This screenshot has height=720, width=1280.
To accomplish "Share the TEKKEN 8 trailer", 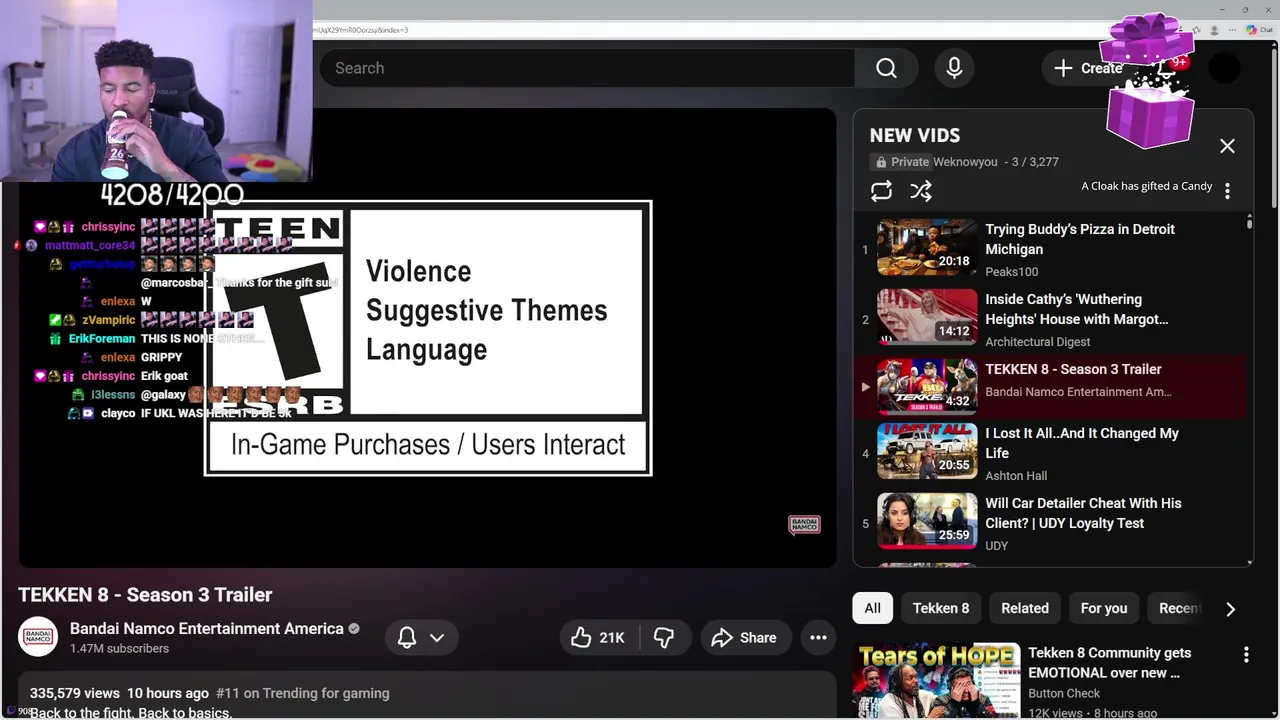I will point(743,638).
